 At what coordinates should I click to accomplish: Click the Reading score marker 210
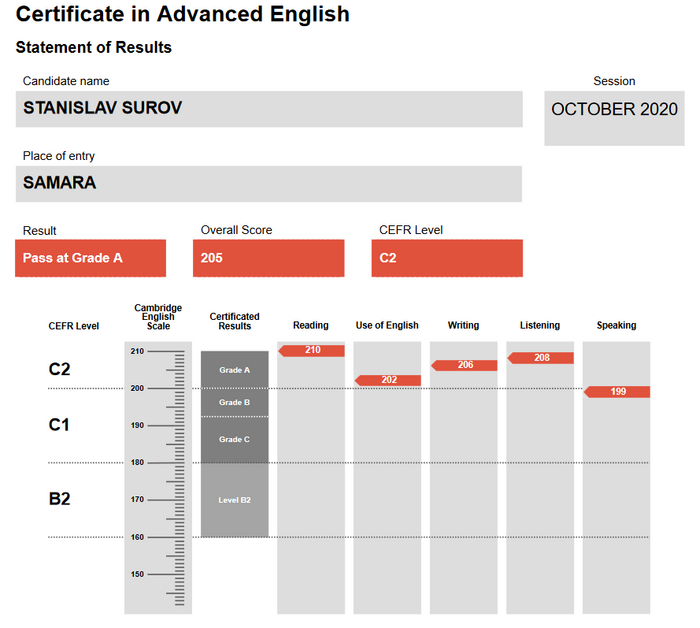(312, 350)
